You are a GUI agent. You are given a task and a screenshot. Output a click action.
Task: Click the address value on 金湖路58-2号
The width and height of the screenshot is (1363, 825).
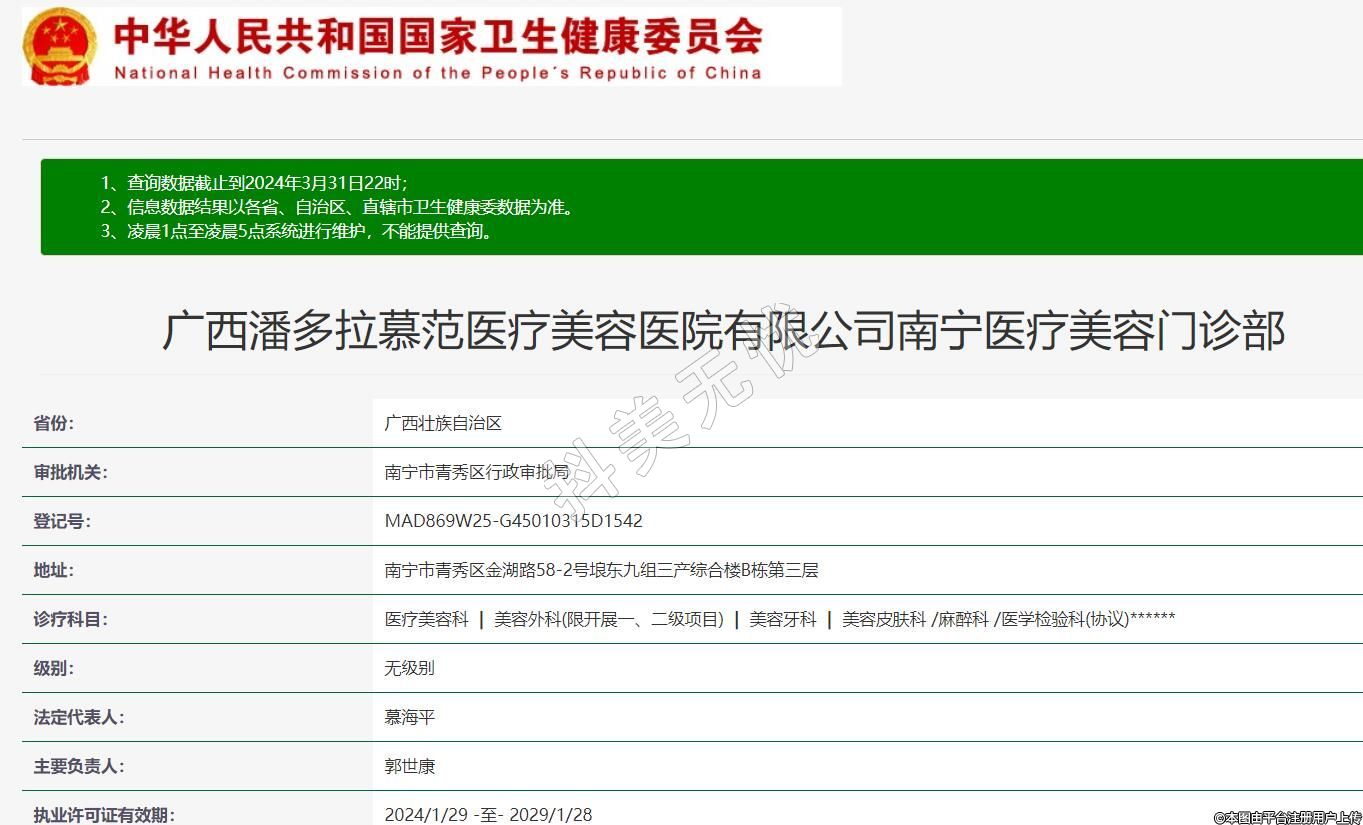pyautogui.click(x=601, y=570)
